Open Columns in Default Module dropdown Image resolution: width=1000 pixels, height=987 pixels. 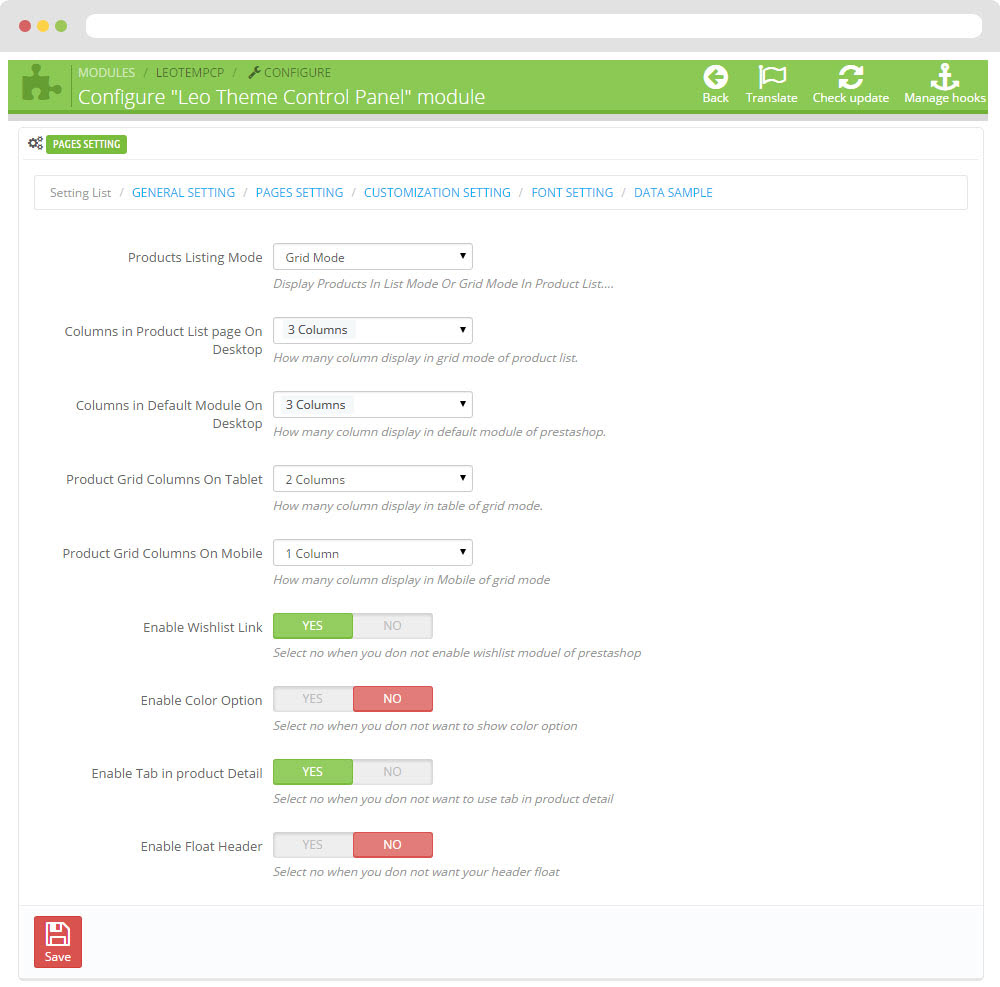(x=372, y=404)
